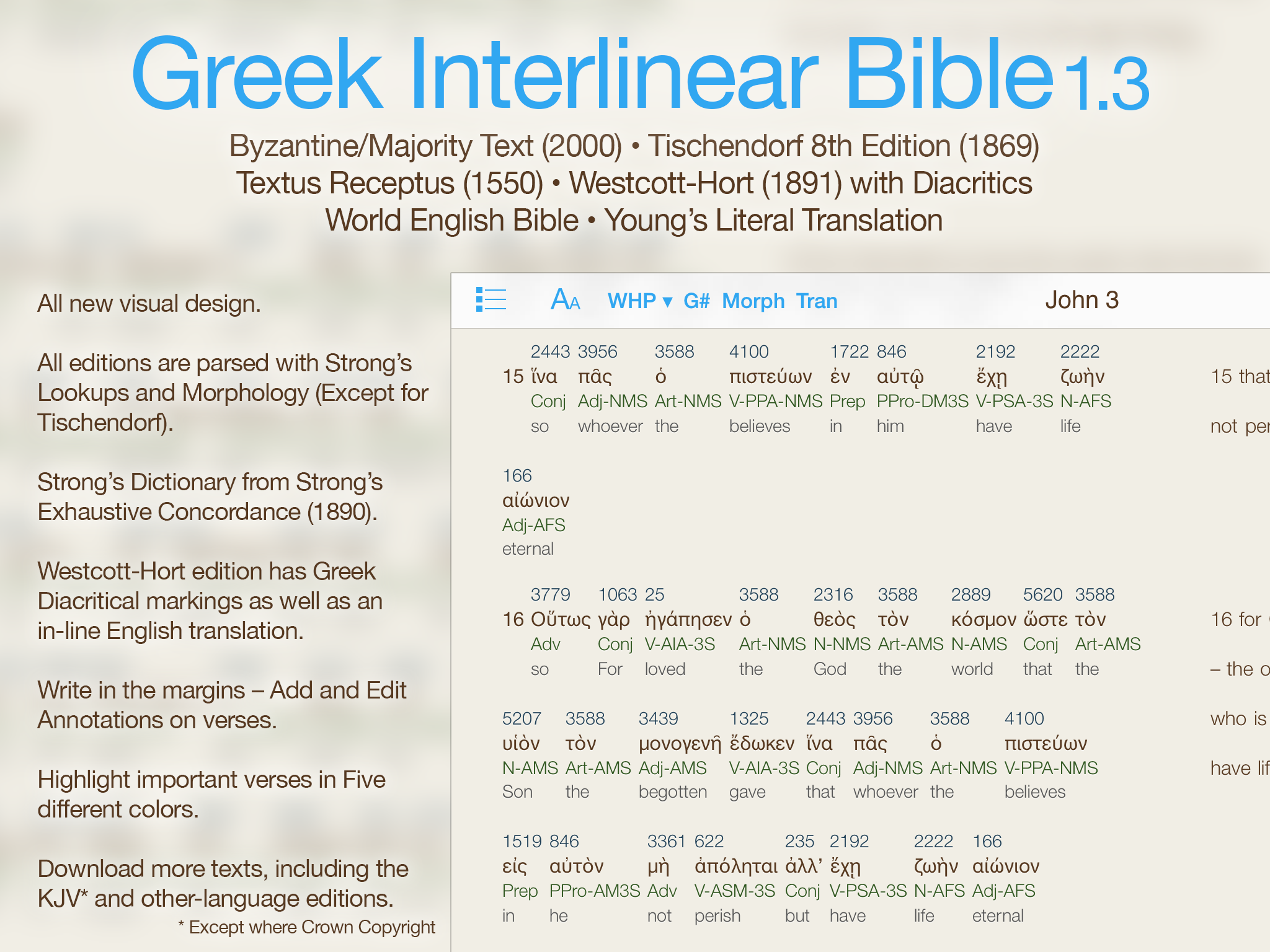Select morphology code V-ASM-3S under ἀπόληται
The height and width of the screenshot is (952, 1270).
click(x=734, y=891)
